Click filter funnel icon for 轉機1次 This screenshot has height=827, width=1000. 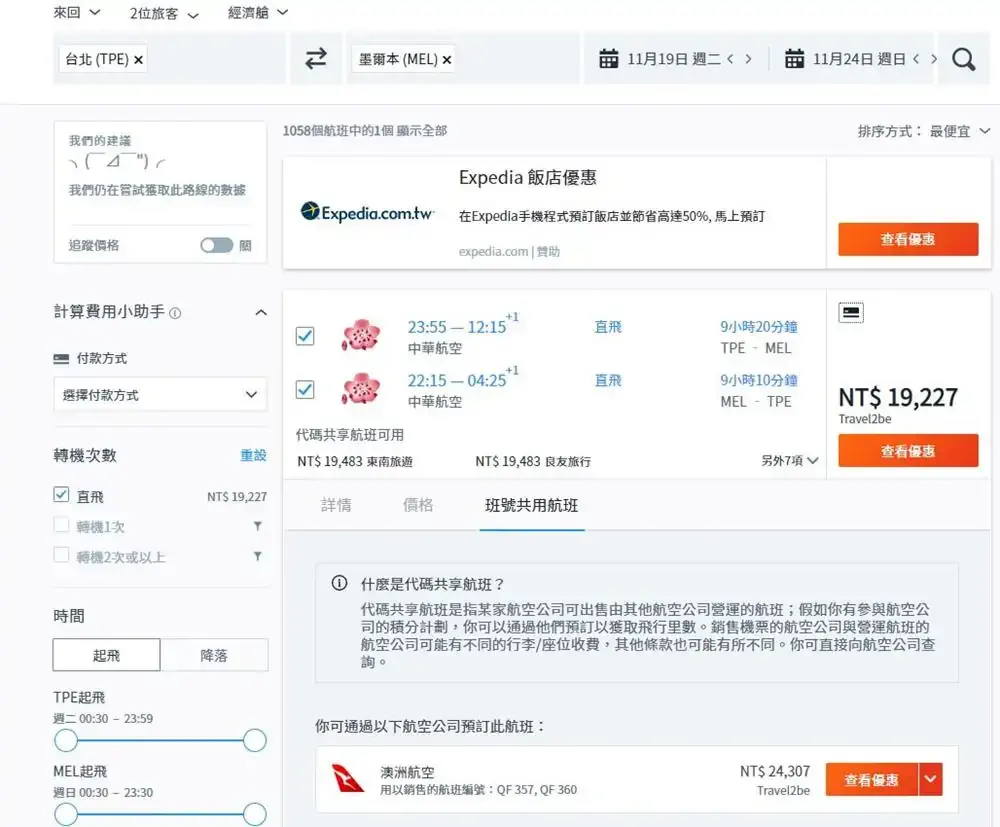coord(258,526)
